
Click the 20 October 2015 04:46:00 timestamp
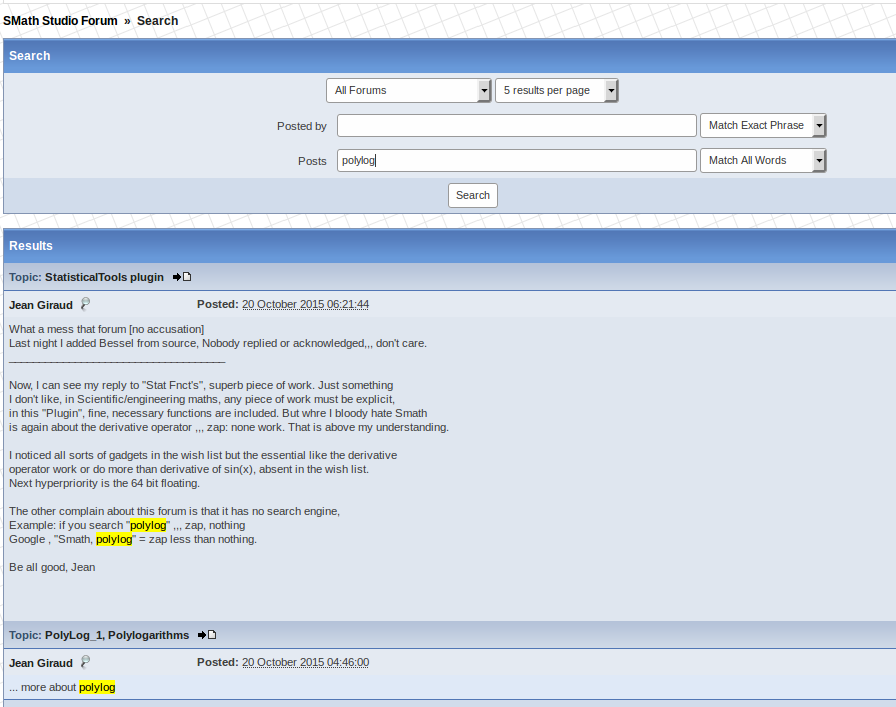(x=305, y=662)
